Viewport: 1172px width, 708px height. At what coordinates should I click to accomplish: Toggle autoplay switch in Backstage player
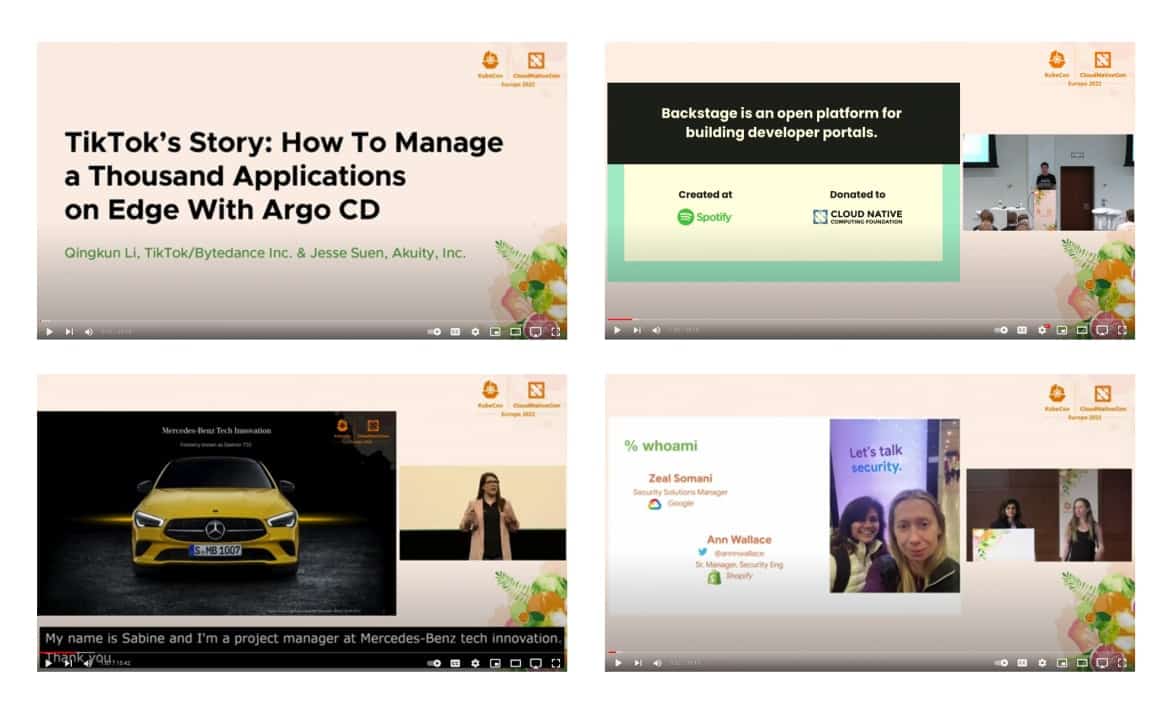pos(1002,330)
